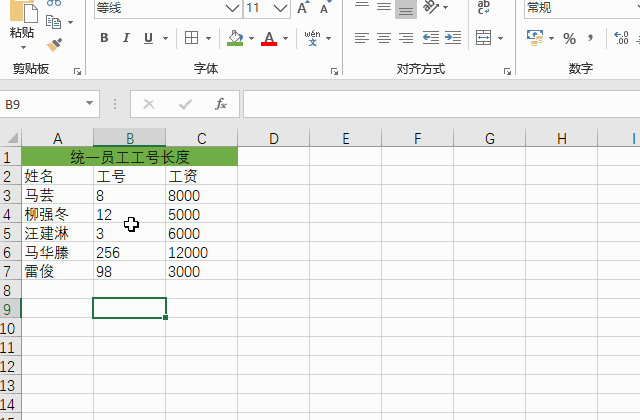
Task: Click the insert function fx icon
Action: (220, 104)
